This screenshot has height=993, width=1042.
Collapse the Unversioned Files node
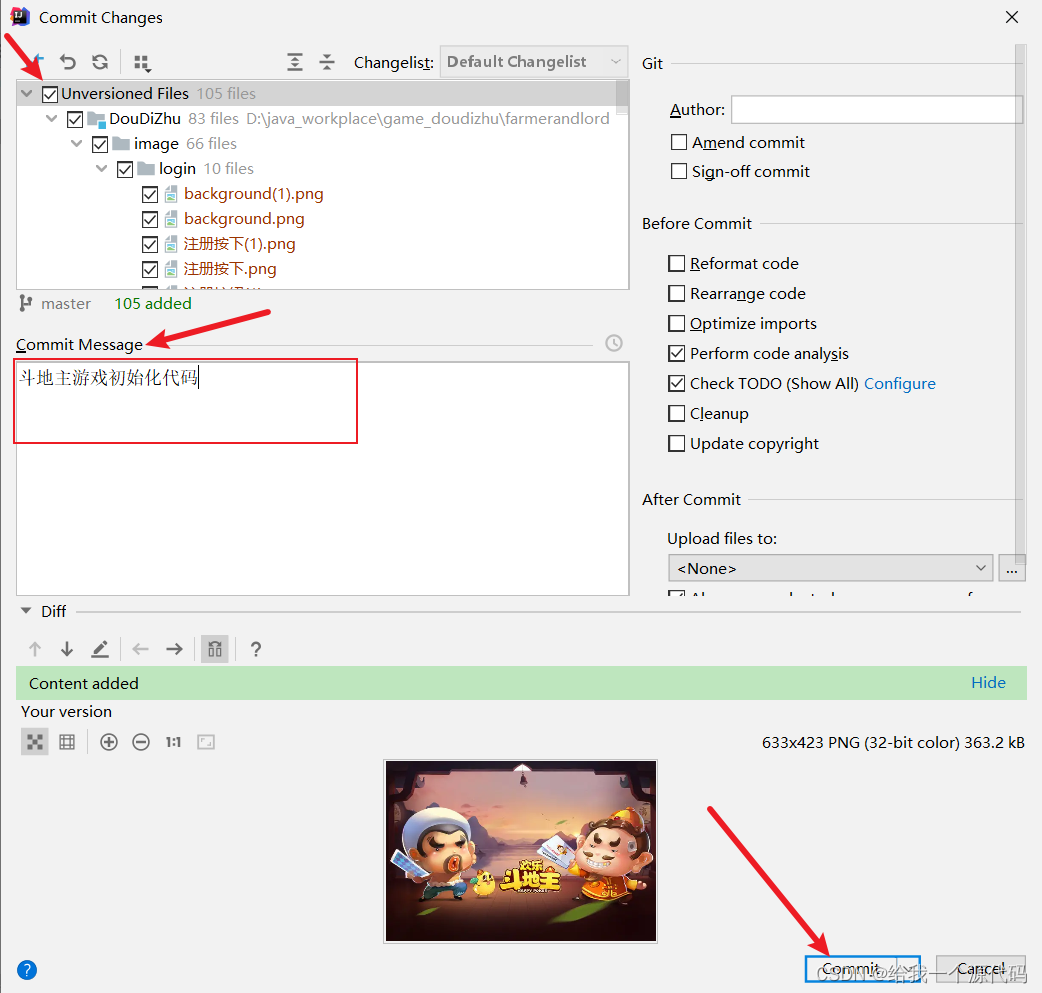(27, 94)
